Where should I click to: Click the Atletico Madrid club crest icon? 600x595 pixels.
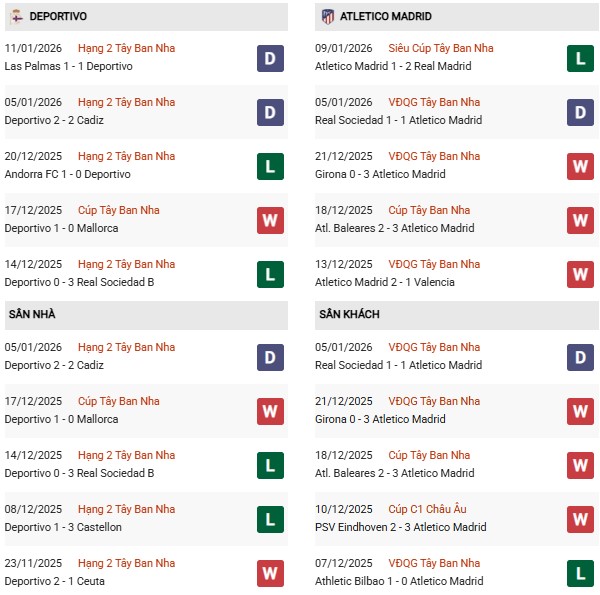326,16
